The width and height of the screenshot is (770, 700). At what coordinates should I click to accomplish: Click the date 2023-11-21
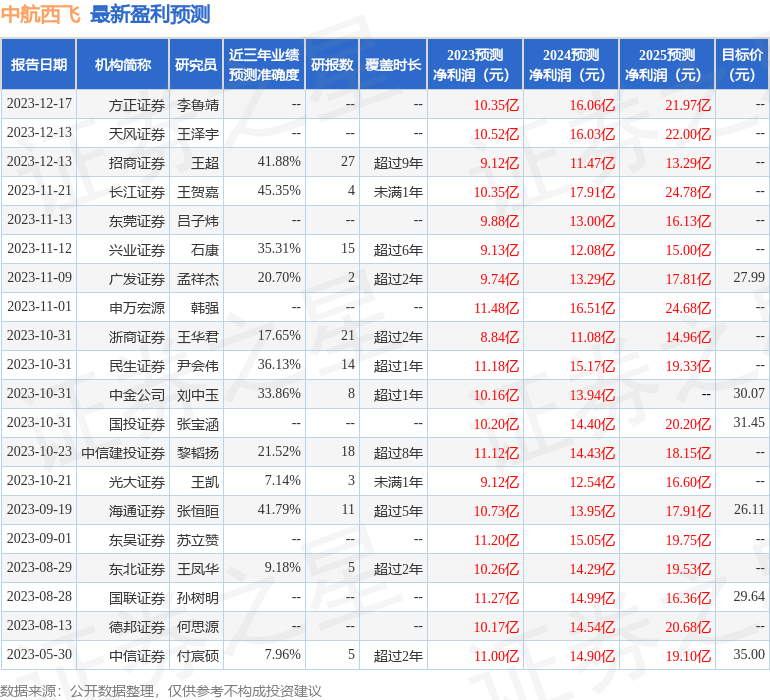coord(39,190)
